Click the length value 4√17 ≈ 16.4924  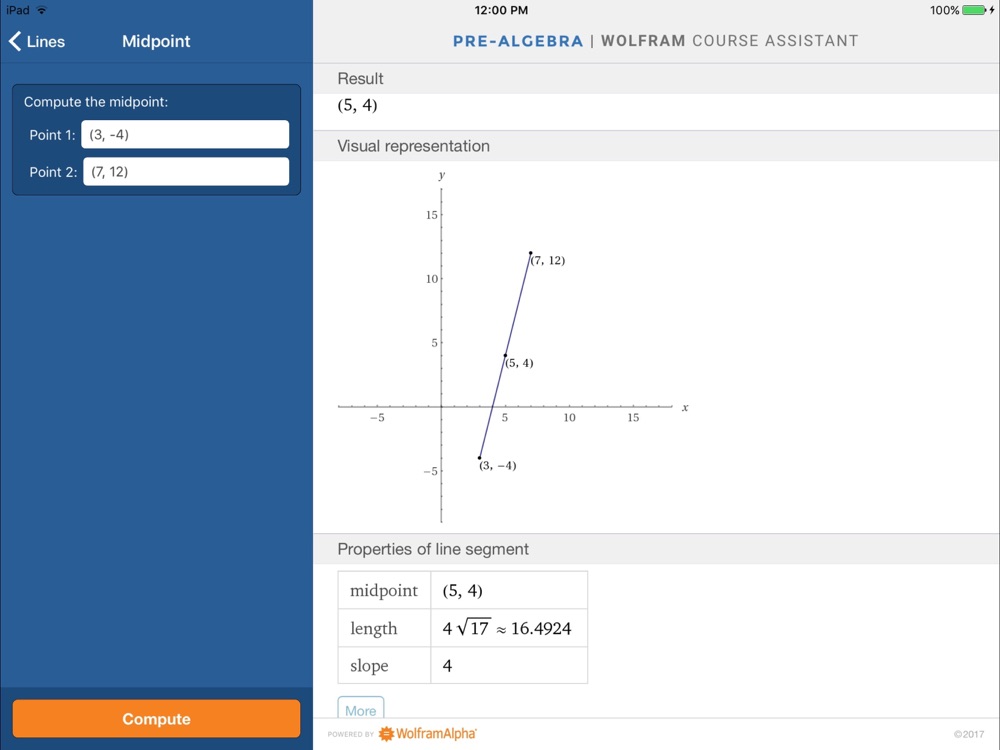(507, 628)
